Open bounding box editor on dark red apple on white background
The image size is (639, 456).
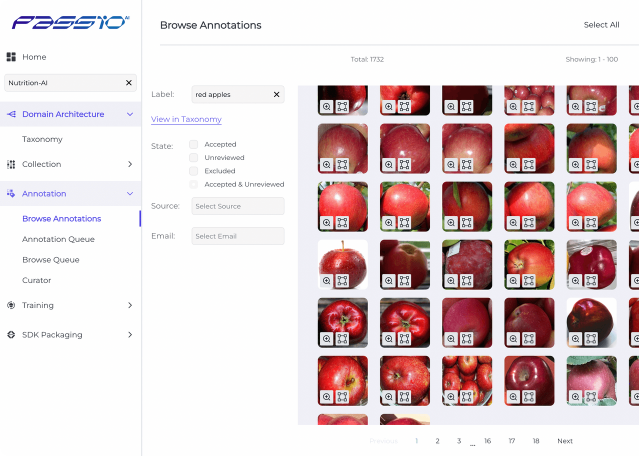(591, 338)
